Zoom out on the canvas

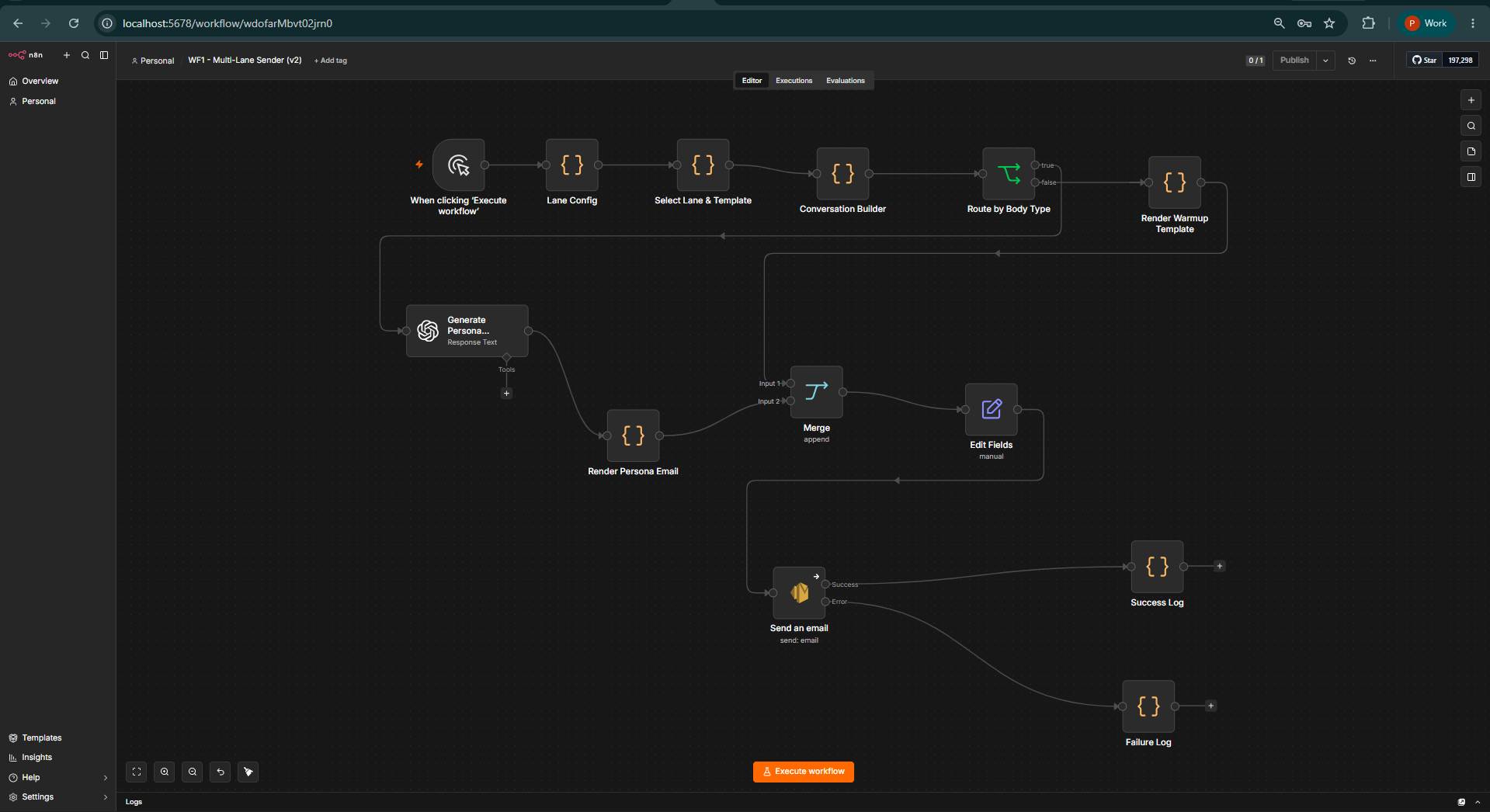point(193,772)
